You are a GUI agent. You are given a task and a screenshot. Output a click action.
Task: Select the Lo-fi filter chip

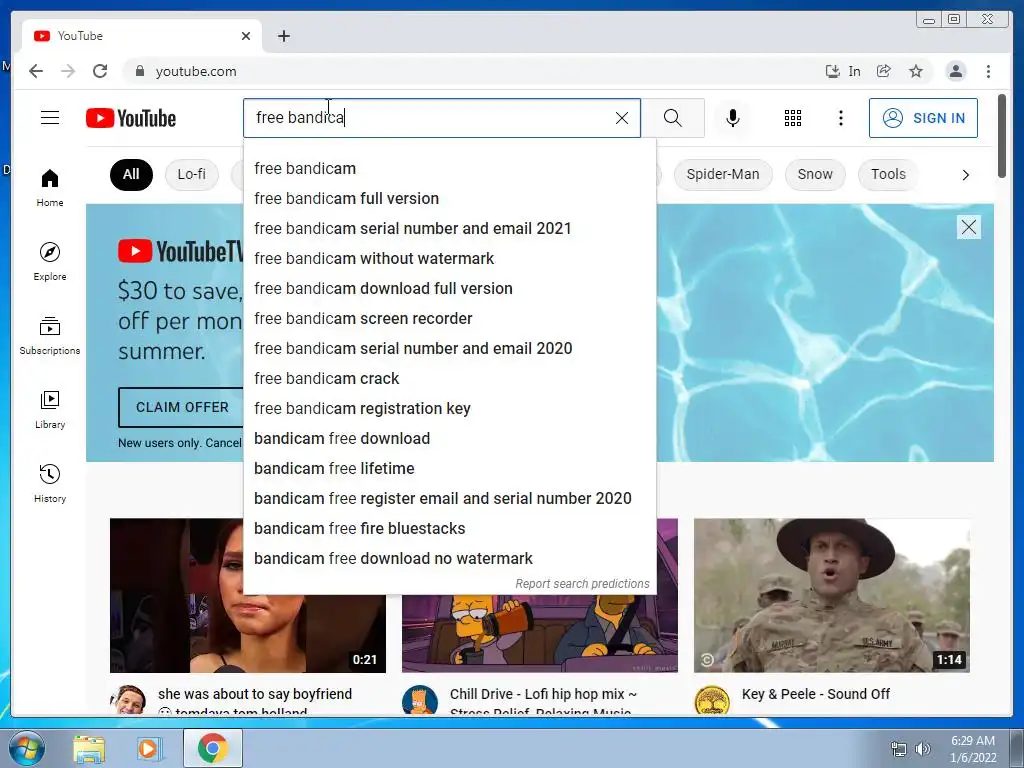point(191,174)
